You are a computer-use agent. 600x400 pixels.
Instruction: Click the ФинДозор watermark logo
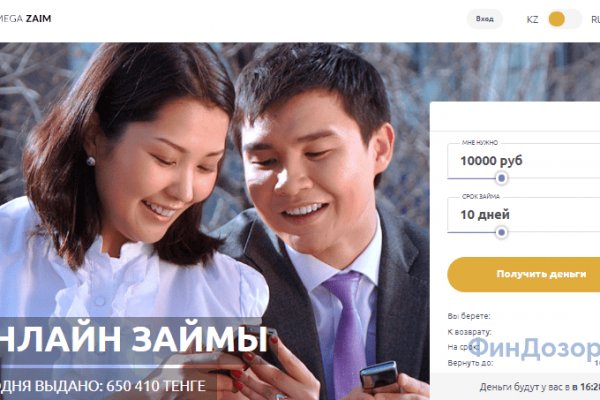click(x=534, y=348)
